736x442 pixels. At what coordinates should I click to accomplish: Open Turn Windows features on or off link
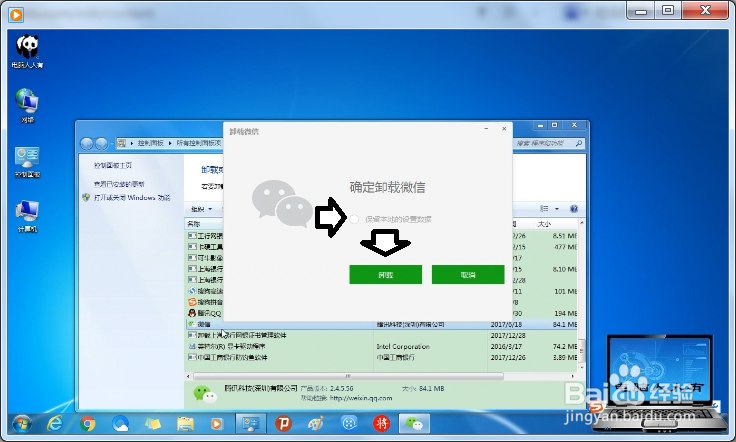point(132,198)
